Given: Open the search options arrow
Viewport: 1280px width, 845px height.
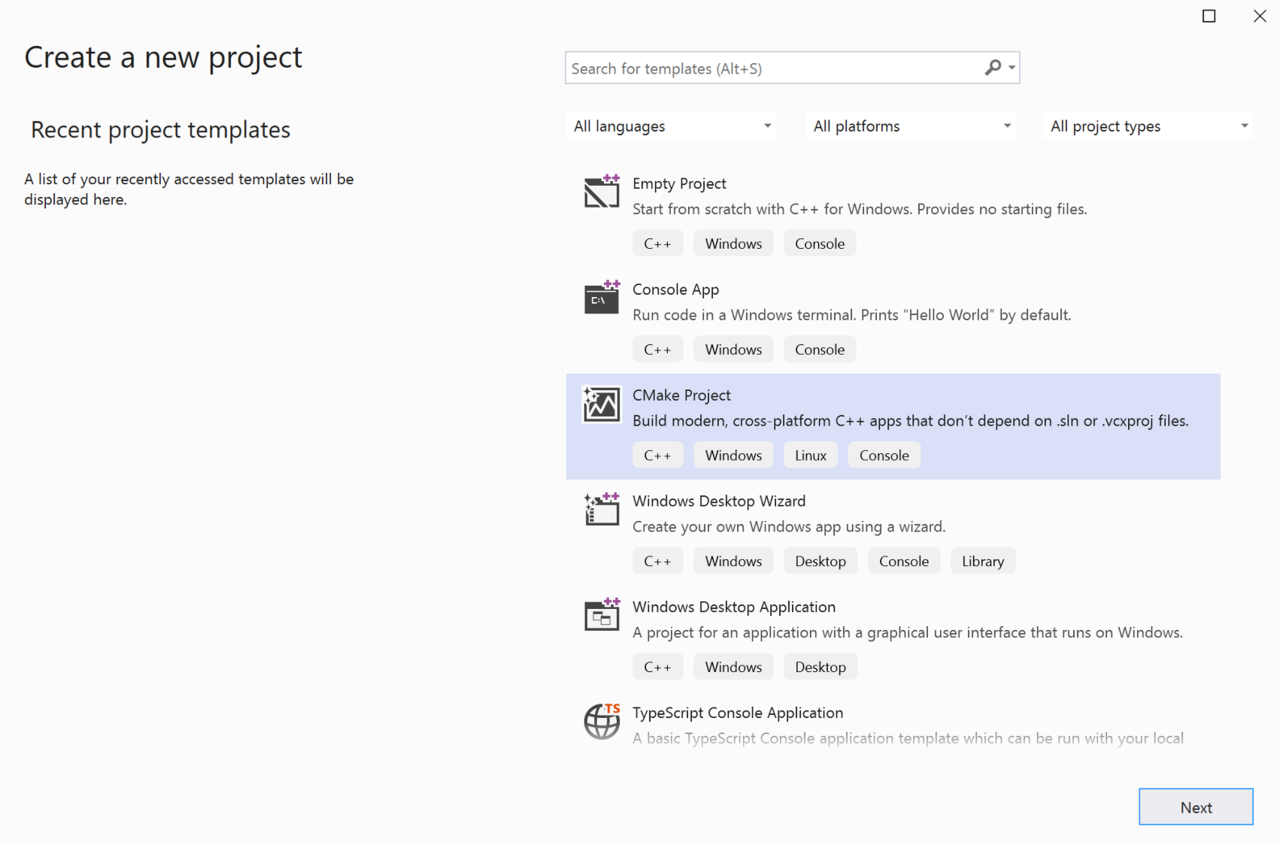Looking at the screenshot, I should pos(1012,68).
